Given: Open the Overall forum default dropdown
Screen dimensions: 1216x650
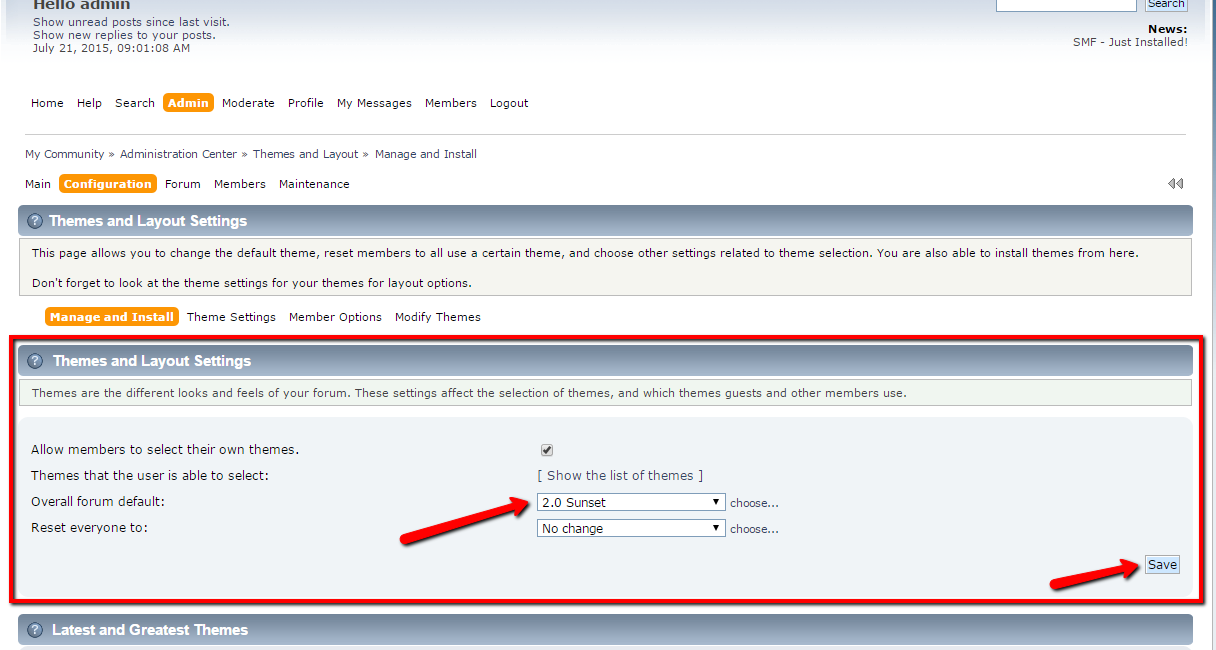Looking at the screenshot, I should tap(630, 502).
